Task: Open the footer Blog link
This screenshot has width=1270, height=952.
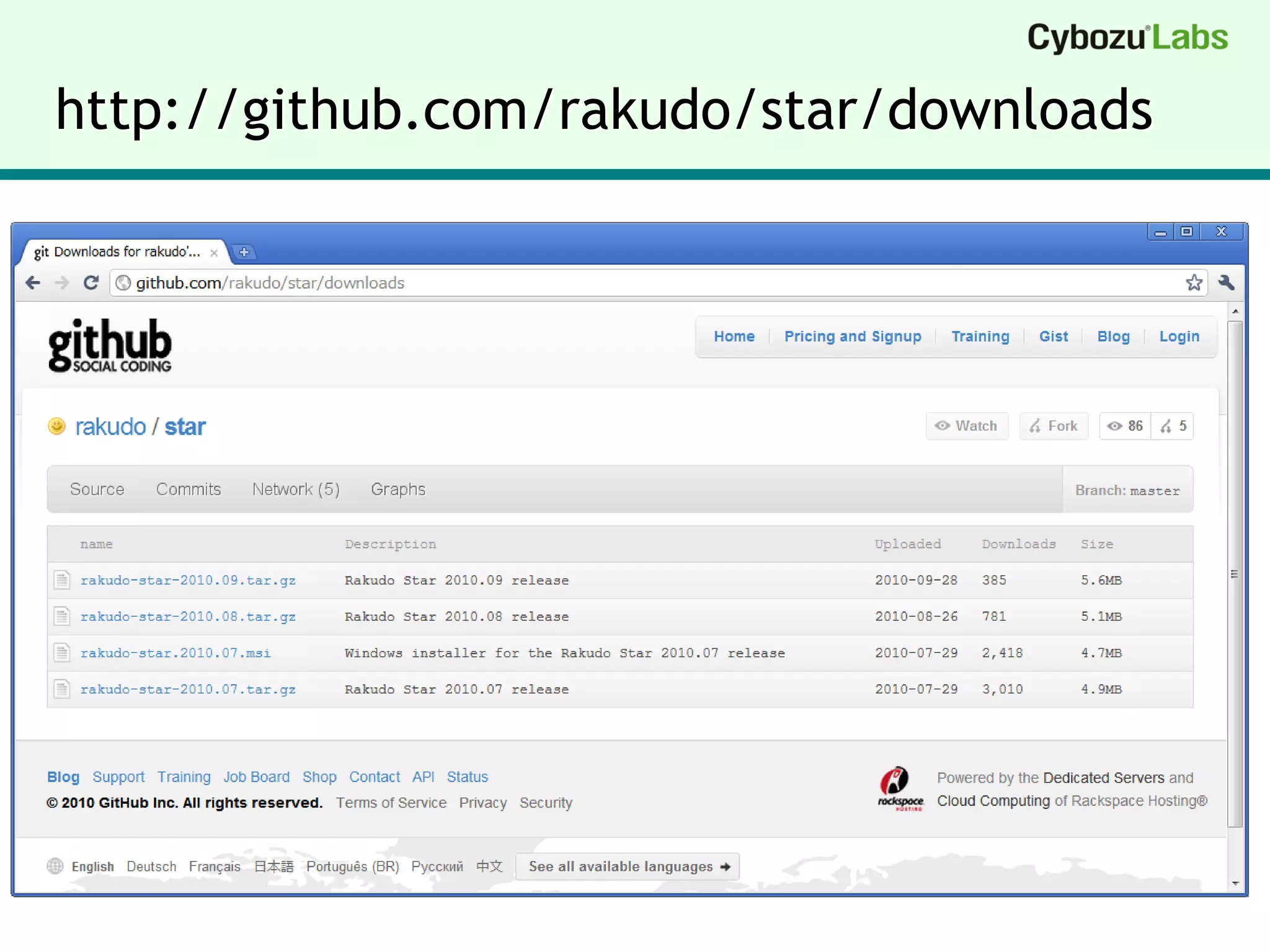Action: tap(63, 777)
